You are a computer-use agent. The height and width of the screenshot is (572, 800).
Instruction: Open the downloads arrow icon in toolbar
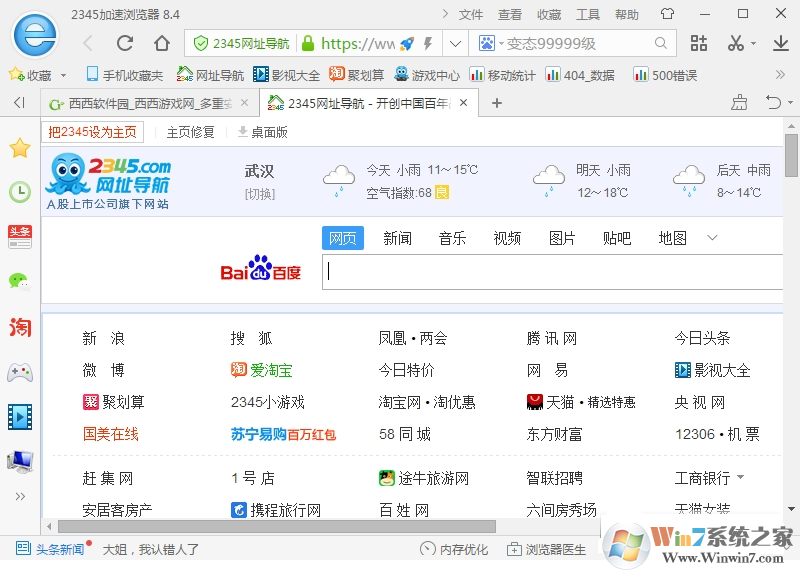click(x=780, y=43)
